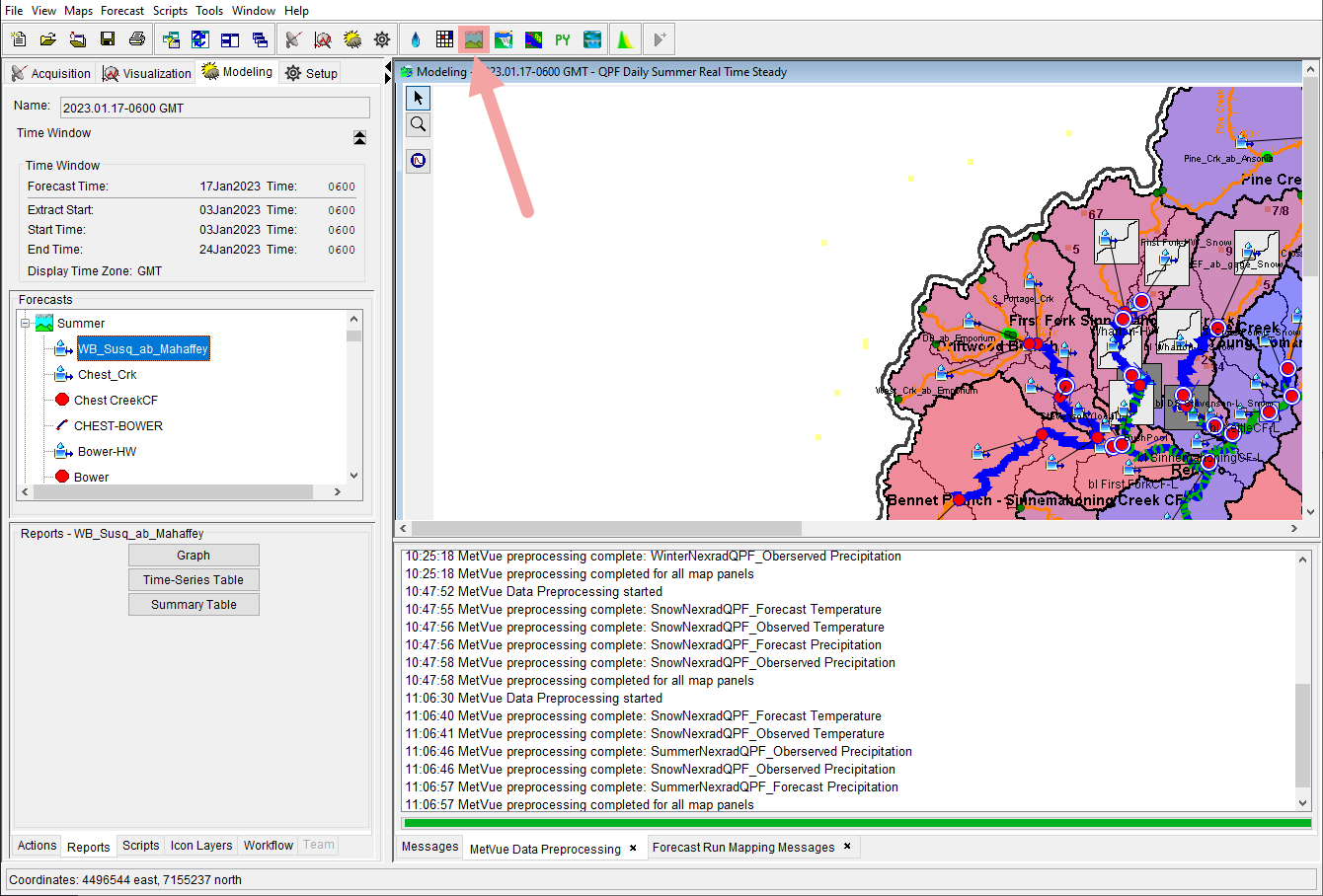Click the blue circular map tool icon
1323x896 pixels.
point(419,160)
